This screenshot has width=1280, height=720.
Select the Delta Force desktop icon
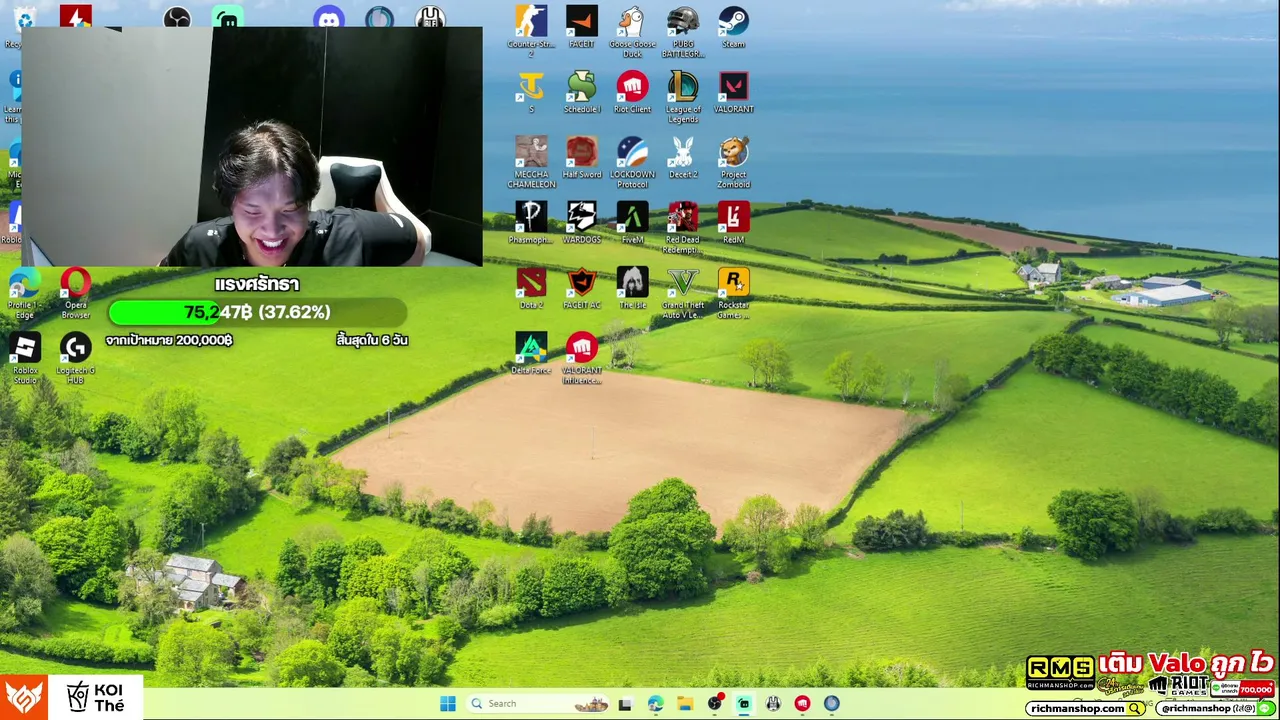click(x=531, y=353)
